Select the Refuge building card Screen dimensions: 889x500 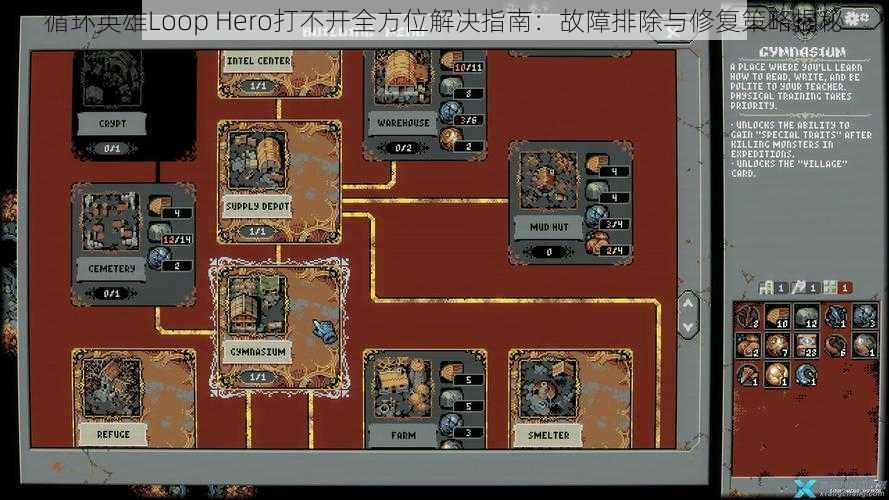tap(134, 399)
